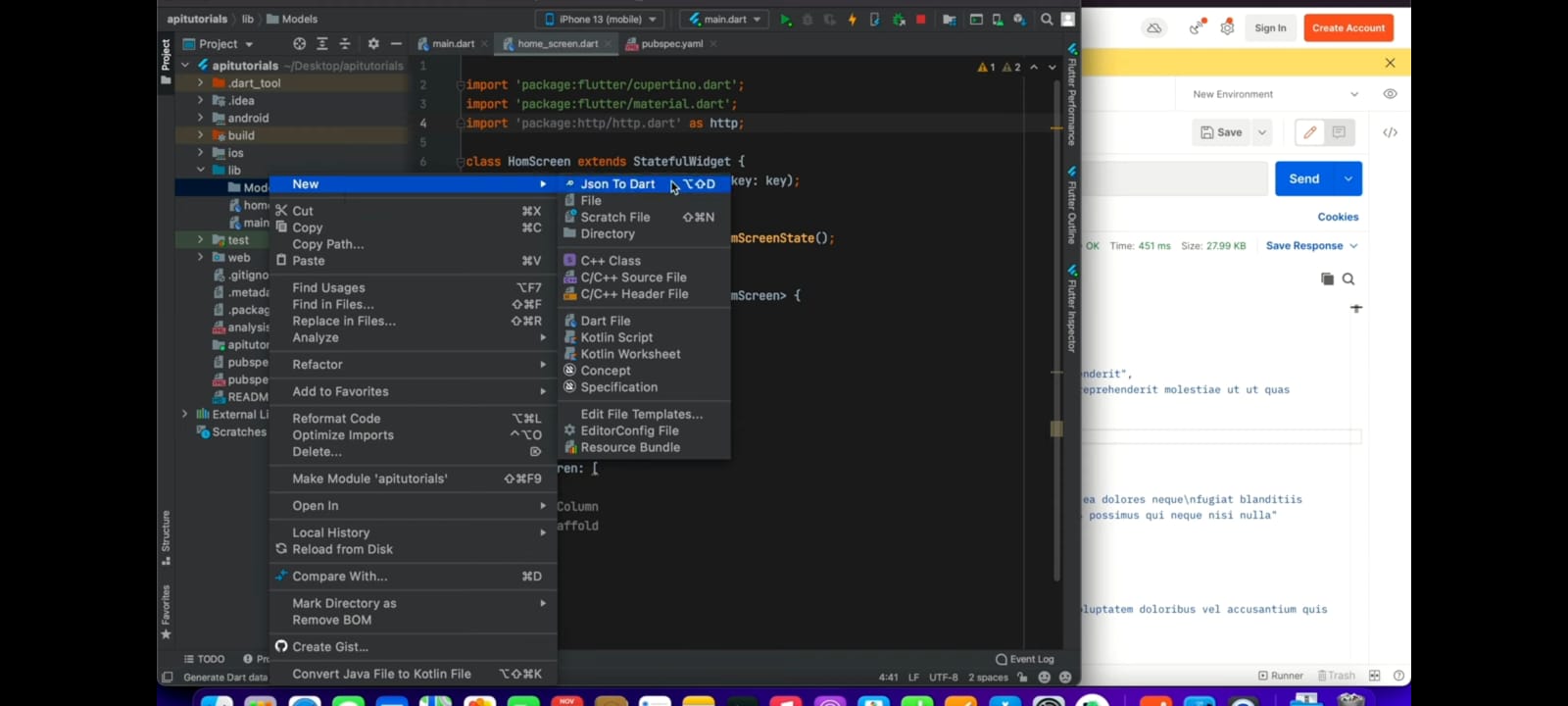The width and height of the screenshot is (1568, 706).
Task: Expand the test folder in tree
Action: coord(201,240)
